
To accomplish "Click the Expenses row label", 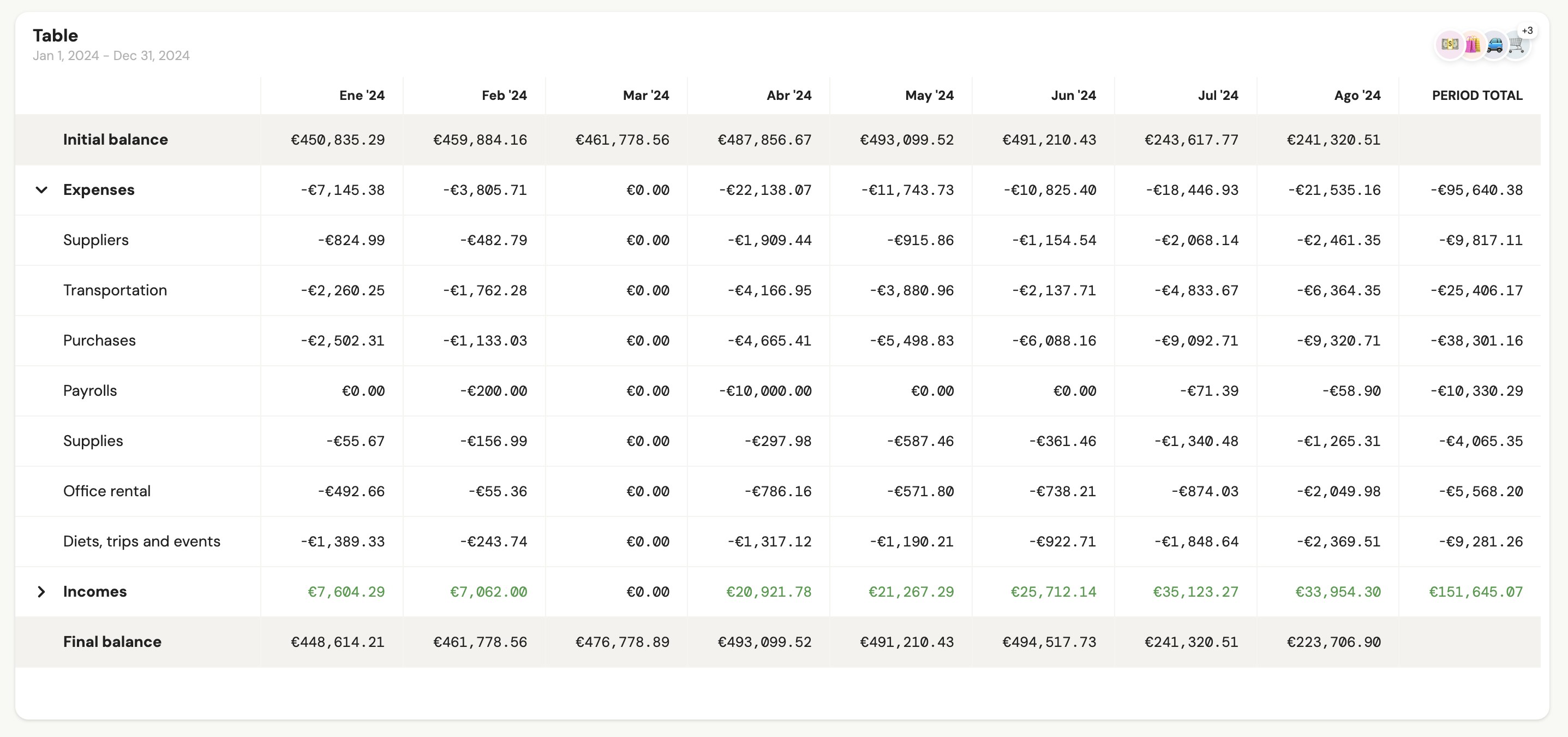I will [99, 190].
